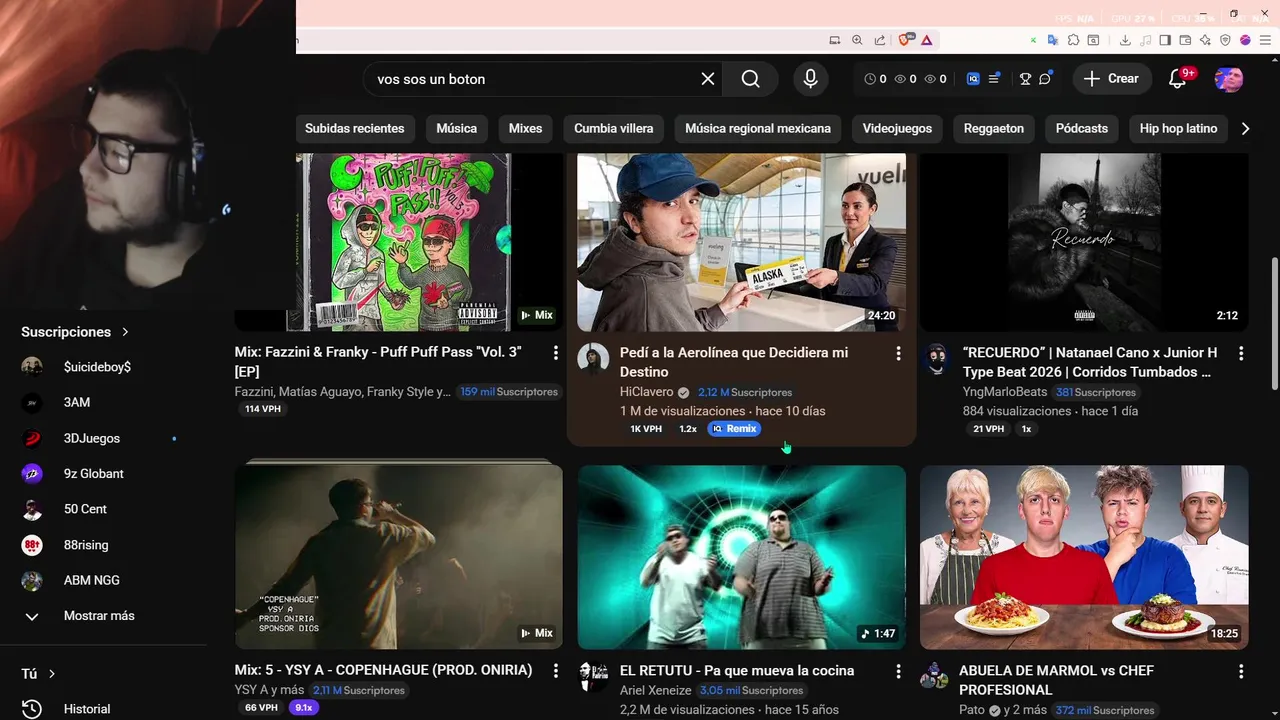Expand the Suscripciones section chevron
The height and width of the screenshot is (720, 1280).
coord(125,332)
